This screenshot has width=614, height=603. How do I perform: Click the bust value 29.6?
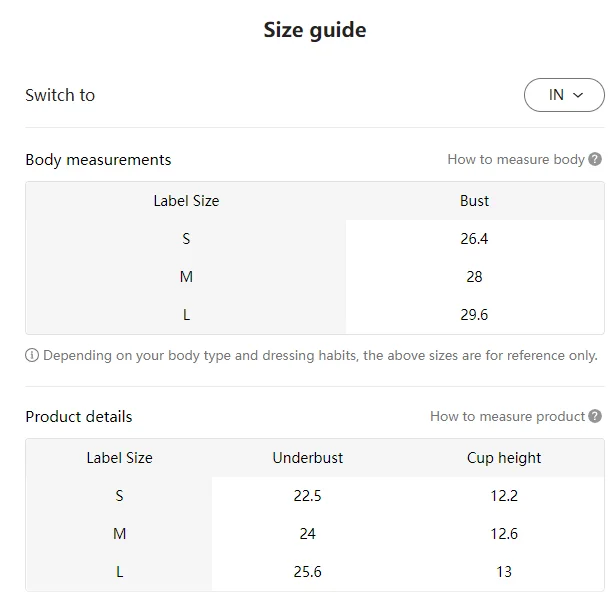click(474, 315)
